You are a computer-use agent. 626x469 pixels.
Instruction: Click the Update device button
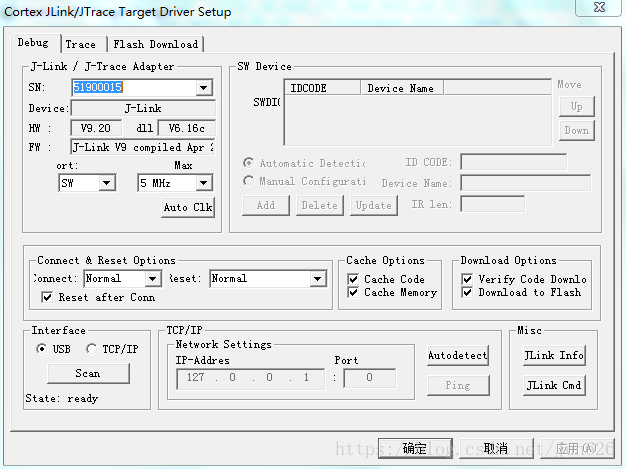pos(374,206)
